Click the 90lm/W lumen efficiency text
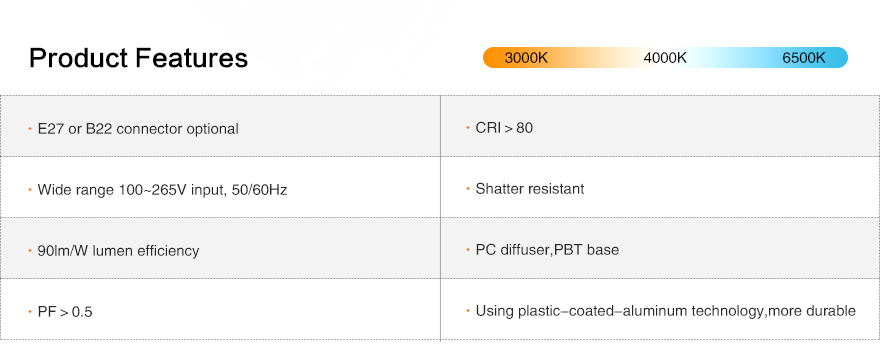Screen dimensions: 880x363 coord(118,250)
